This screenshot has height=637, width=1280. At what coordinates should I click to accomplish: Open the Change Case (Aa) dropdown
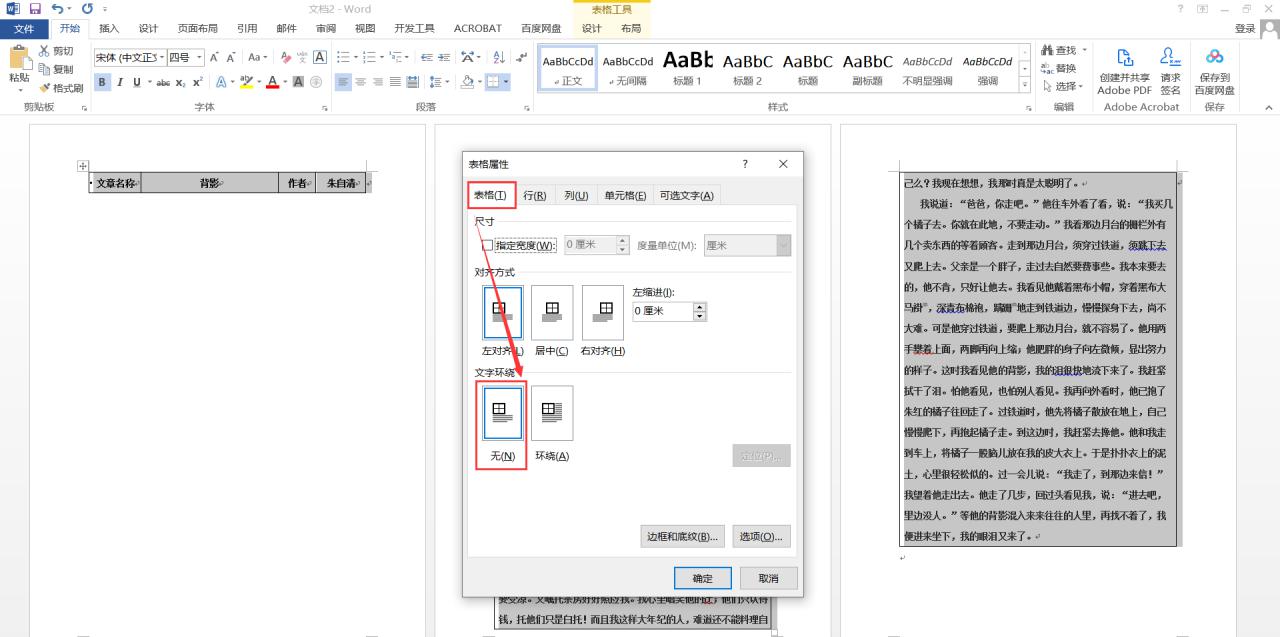258,58
